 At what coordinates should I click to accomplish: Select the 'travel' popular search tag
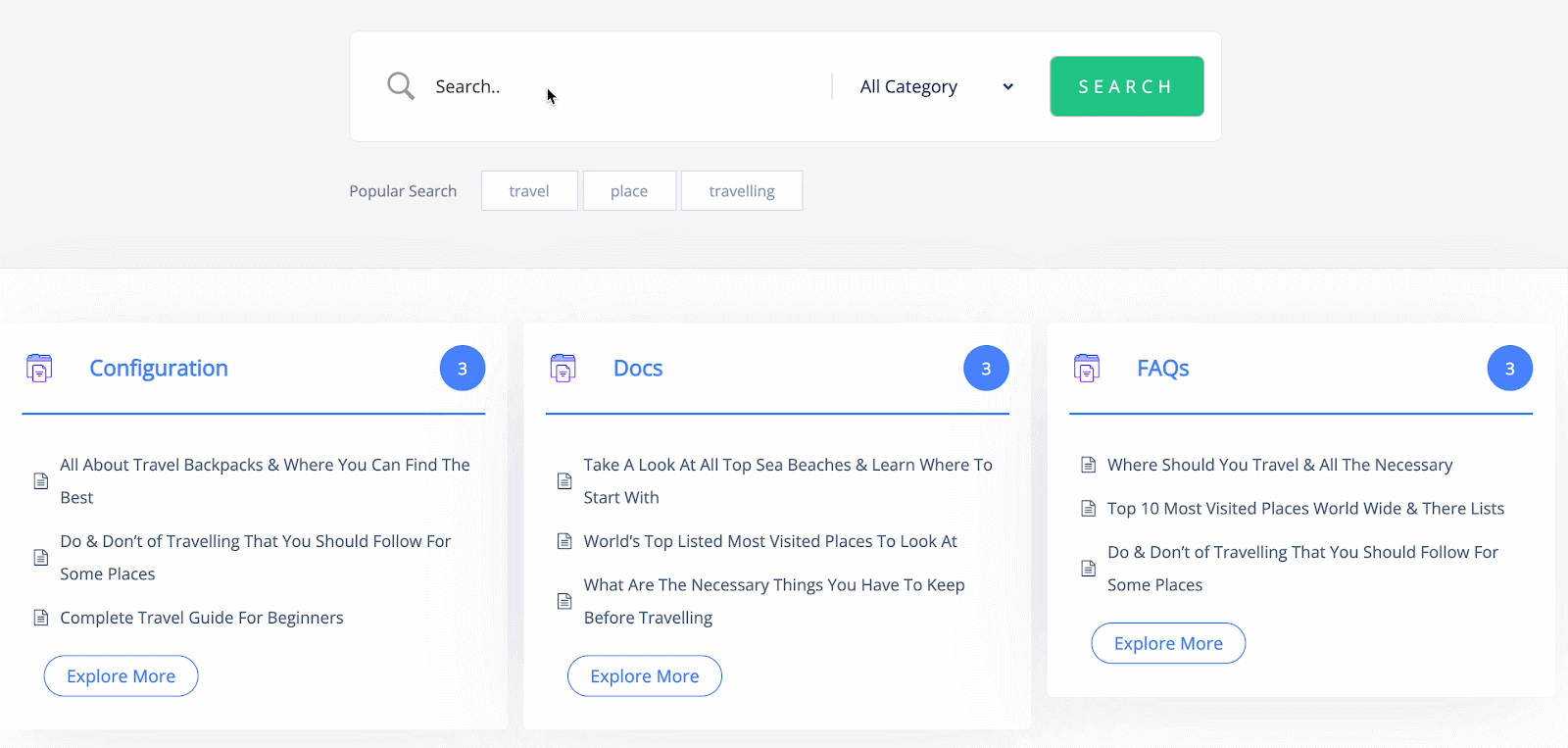point(529,191)
